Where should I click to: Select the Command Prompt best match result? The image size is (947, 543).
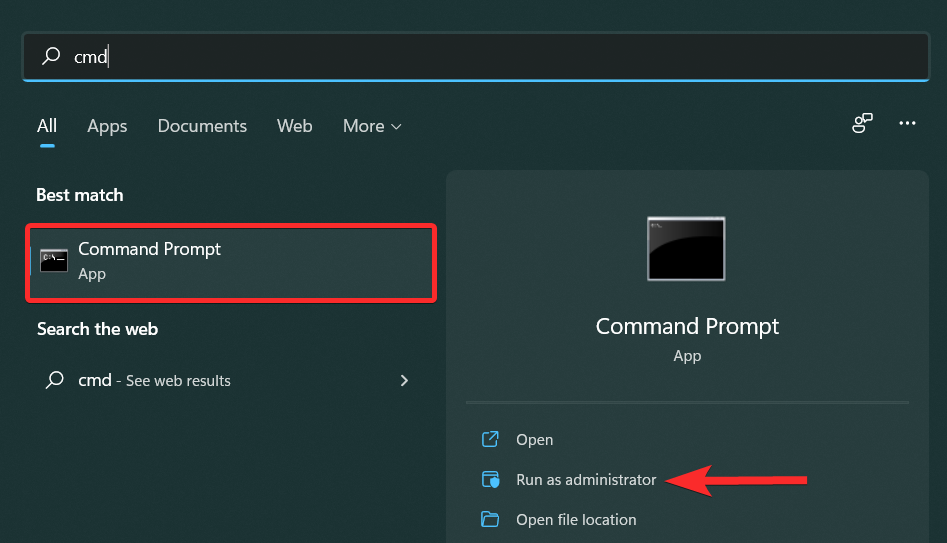(231, 261)
